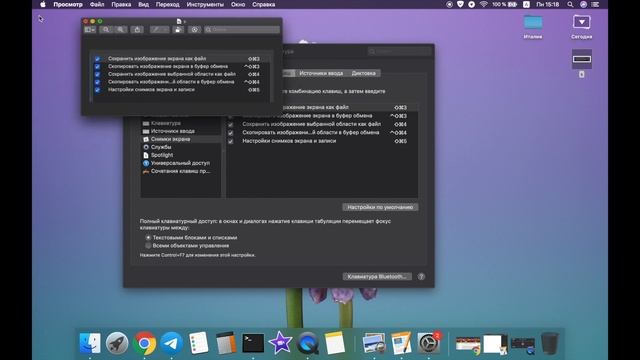Click the Настройки по умолчанию button
The width and height of the screenshot is (640, 360).
[x=380, y=207]
